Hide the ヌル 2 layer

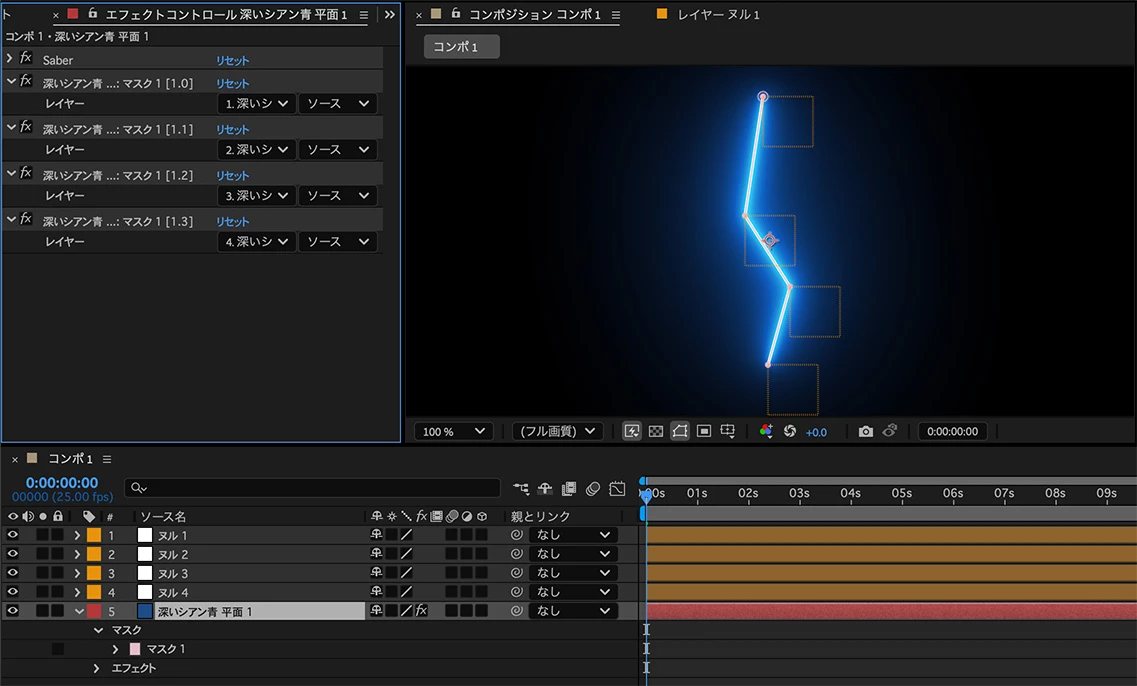(13, 554)
